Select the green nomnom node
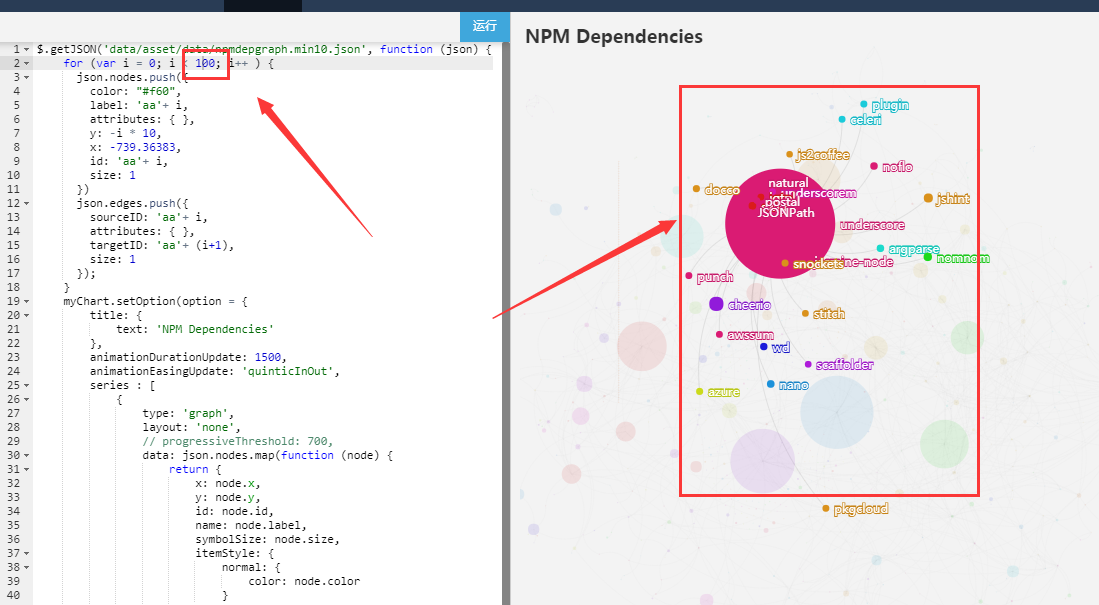 tap(927, 257)
